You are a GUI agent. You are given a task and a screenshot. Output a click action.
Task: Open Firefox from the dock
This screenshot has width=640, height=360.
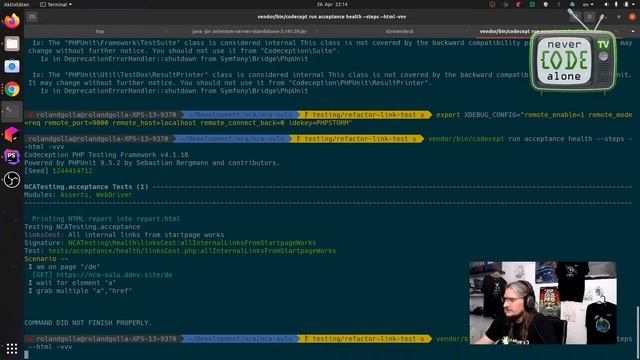(12, 20)
